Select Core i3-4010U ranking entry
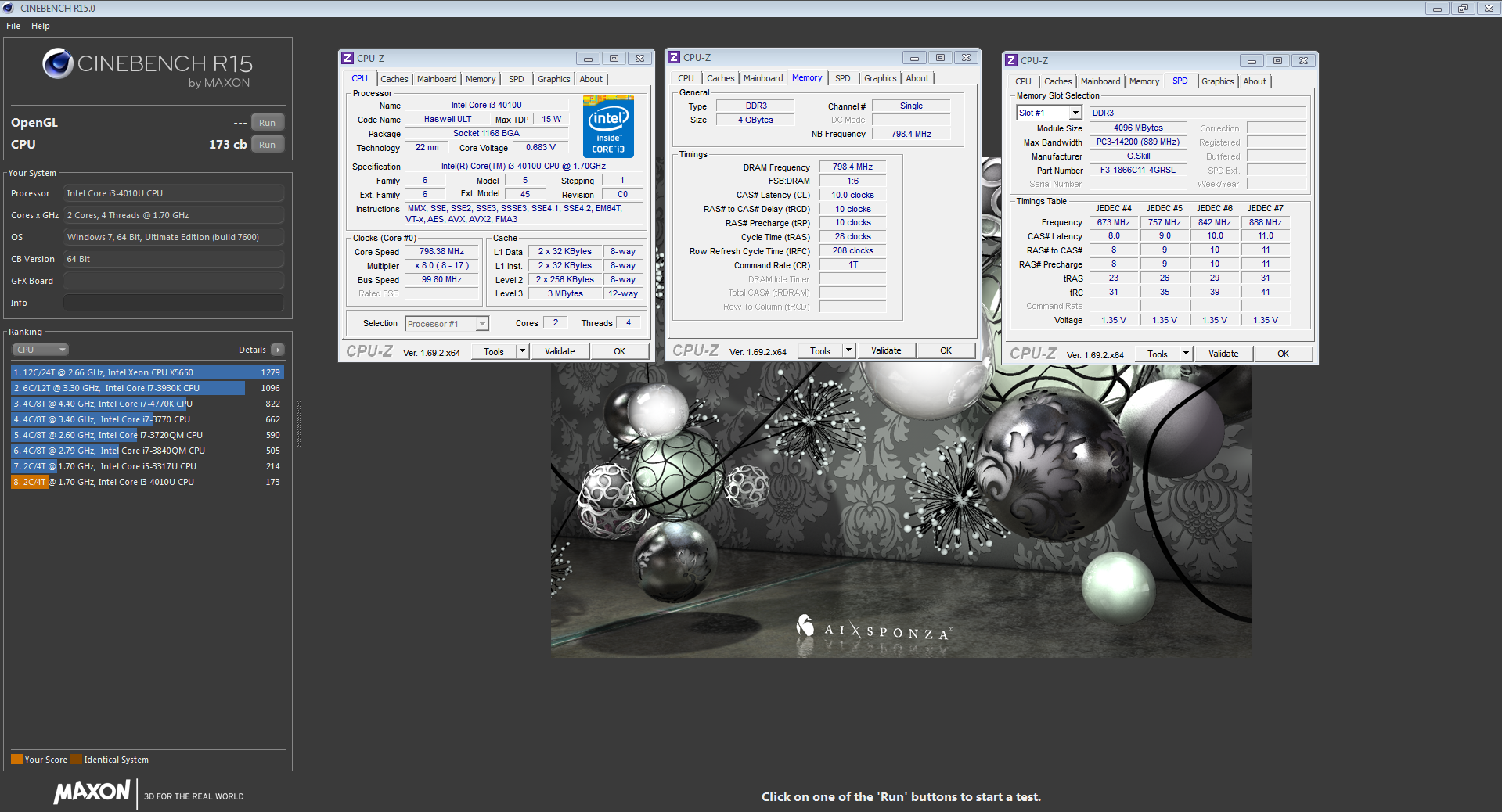The image size is (1502, 812). coord(147,482)
